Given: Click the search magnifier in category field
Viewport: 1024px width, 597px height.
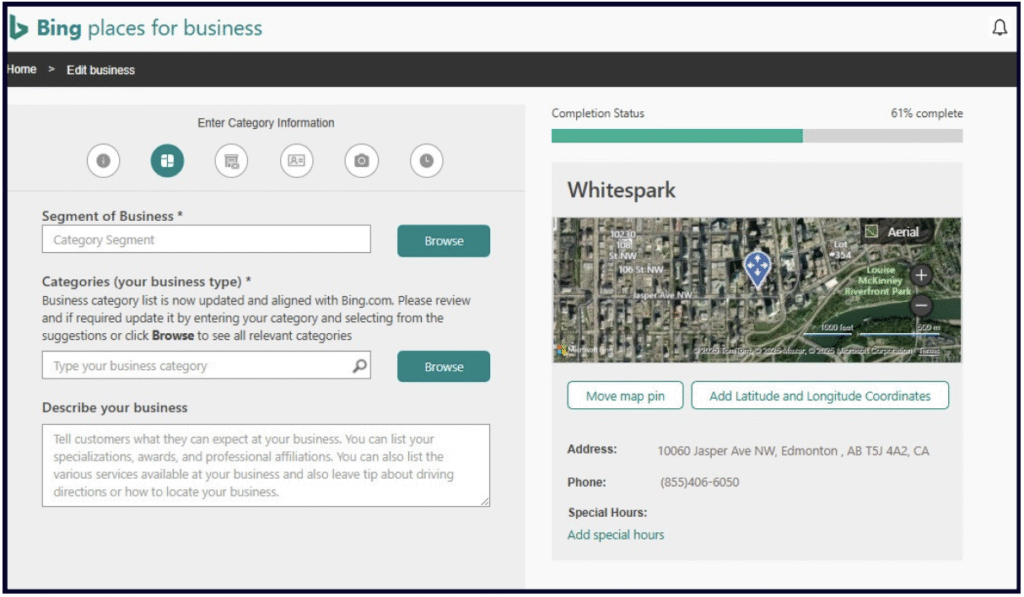Looking at the screenshot, I should click(x=360, y=366).
